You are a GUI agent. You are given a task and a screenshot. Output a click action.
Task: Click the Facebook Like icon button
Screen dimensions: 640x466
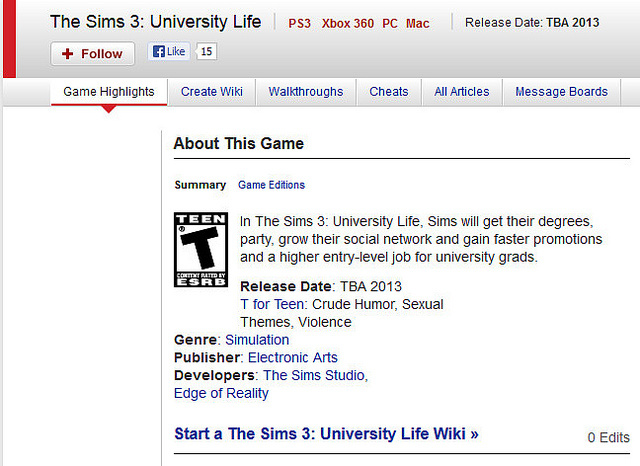[x=169, y=51]
